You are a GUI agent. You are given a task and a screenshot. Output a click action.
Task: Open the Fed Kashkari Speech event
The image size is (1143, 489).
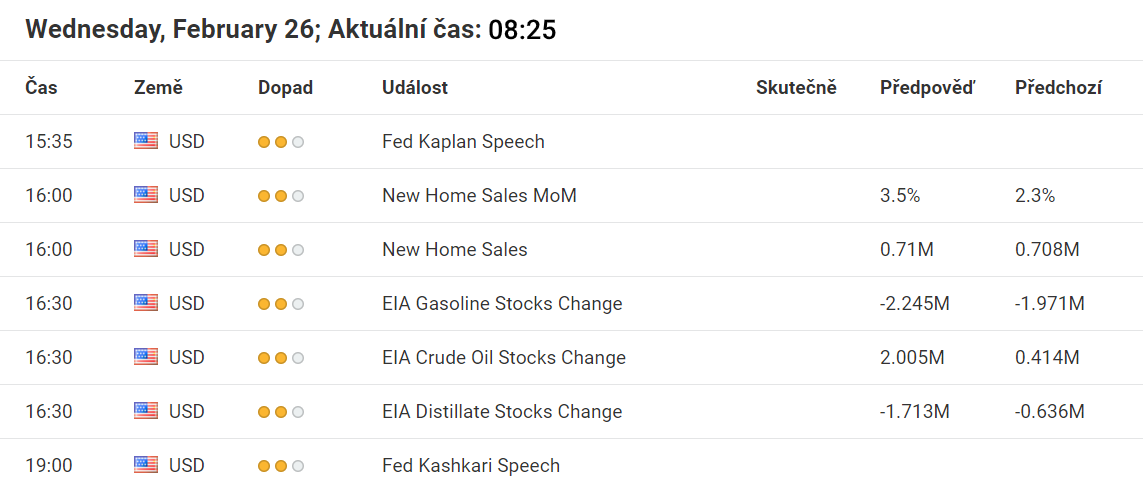pyautogui.click(x=471, y=465)
